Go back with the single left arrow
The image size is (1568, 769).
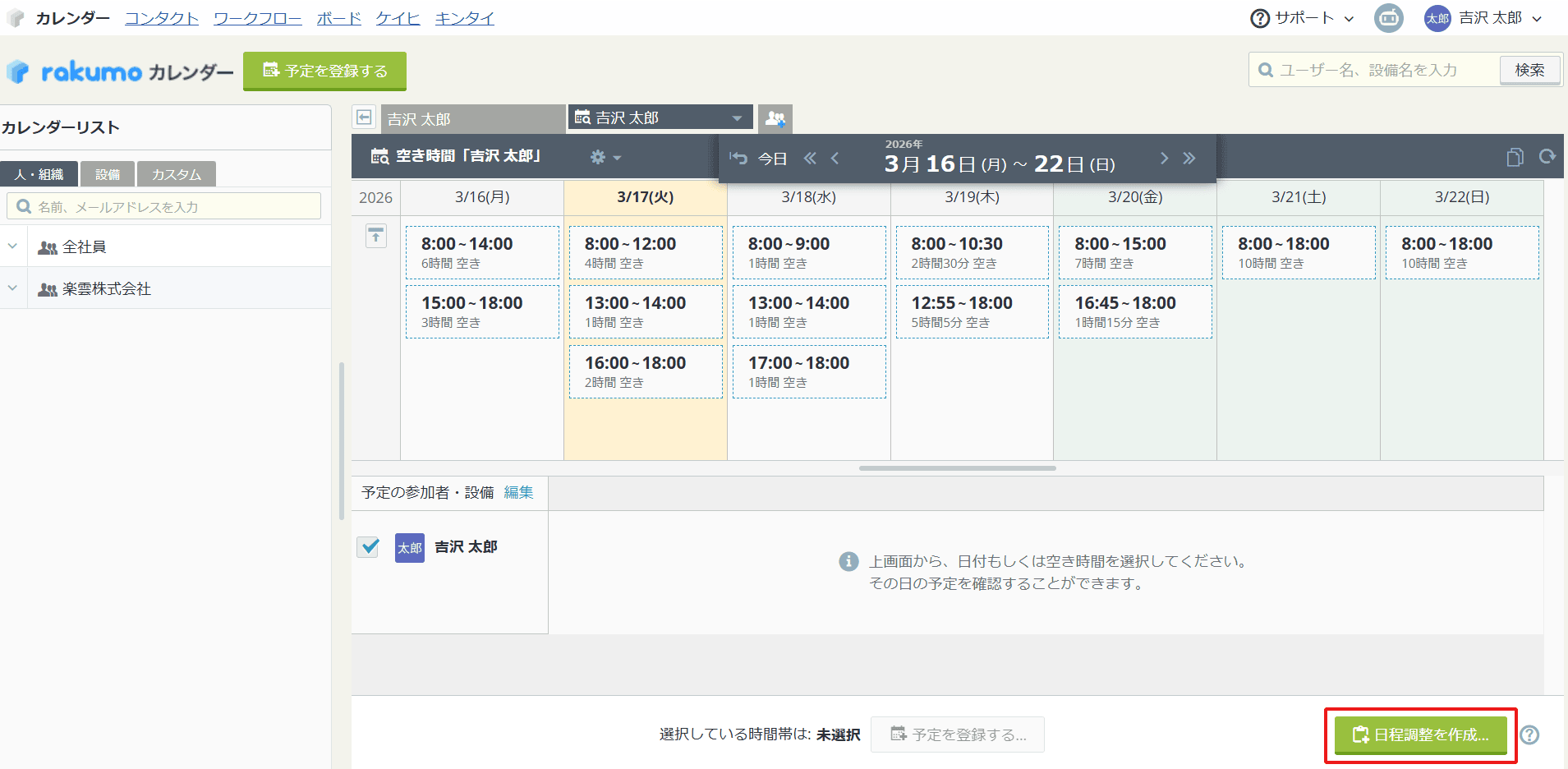(x=835, y=159)
